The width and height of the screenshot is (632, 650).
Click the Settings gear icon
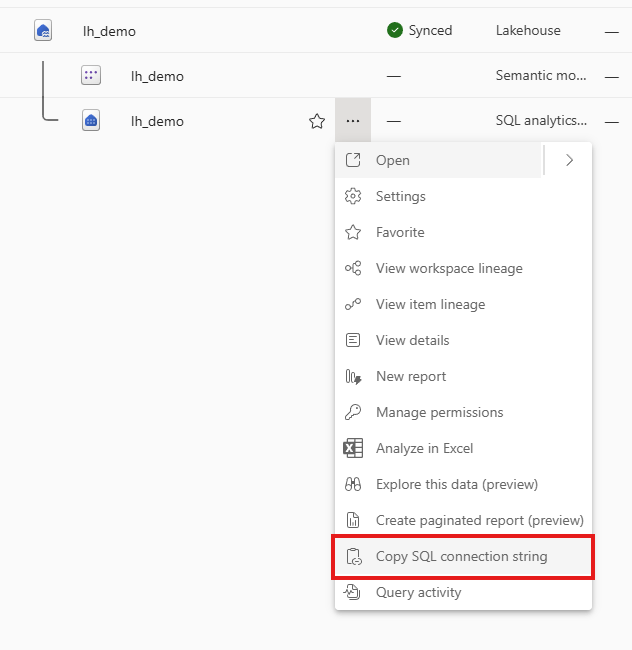tap(353, 196)
